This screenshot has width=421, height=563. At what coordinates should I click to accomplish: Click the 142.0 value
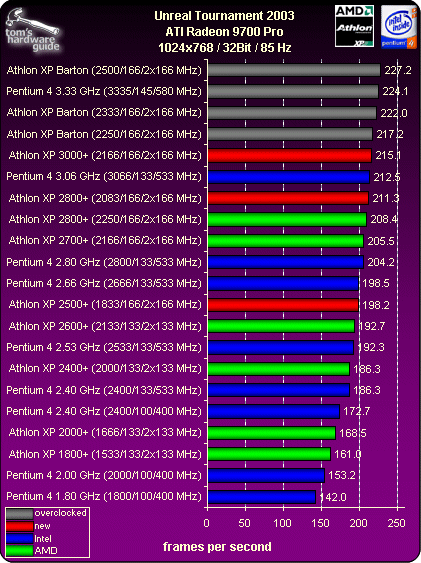coord(333,497)
